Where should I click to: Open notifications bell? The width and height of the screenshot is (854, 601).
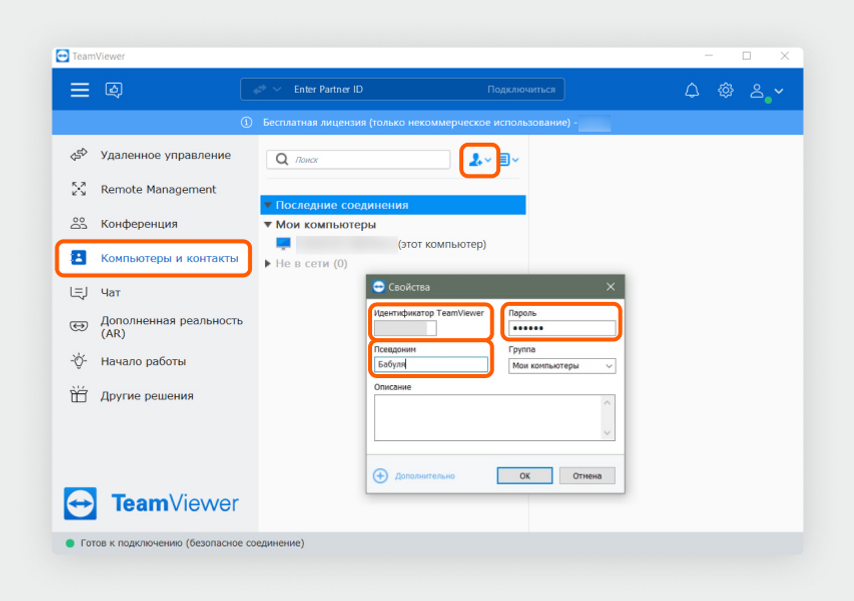point(692,90)
